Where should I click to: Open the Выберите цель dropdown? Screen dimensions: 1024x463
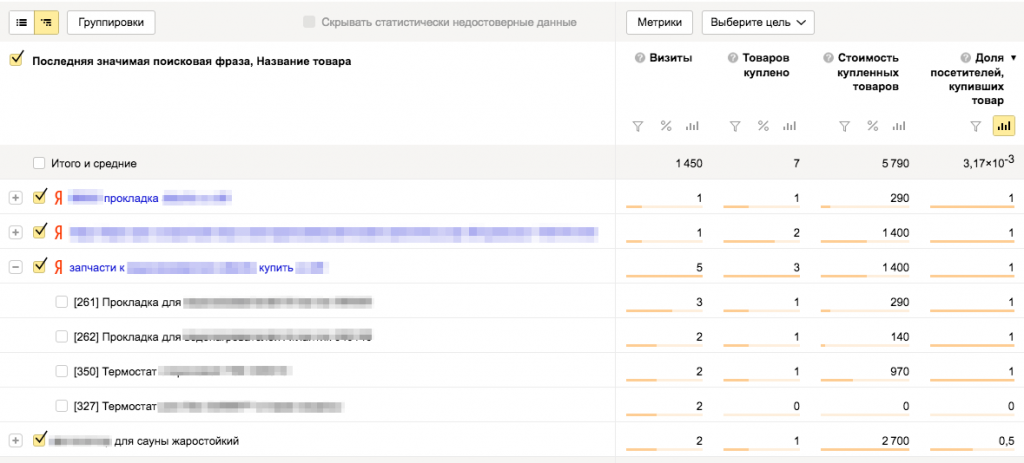point(758,21)
